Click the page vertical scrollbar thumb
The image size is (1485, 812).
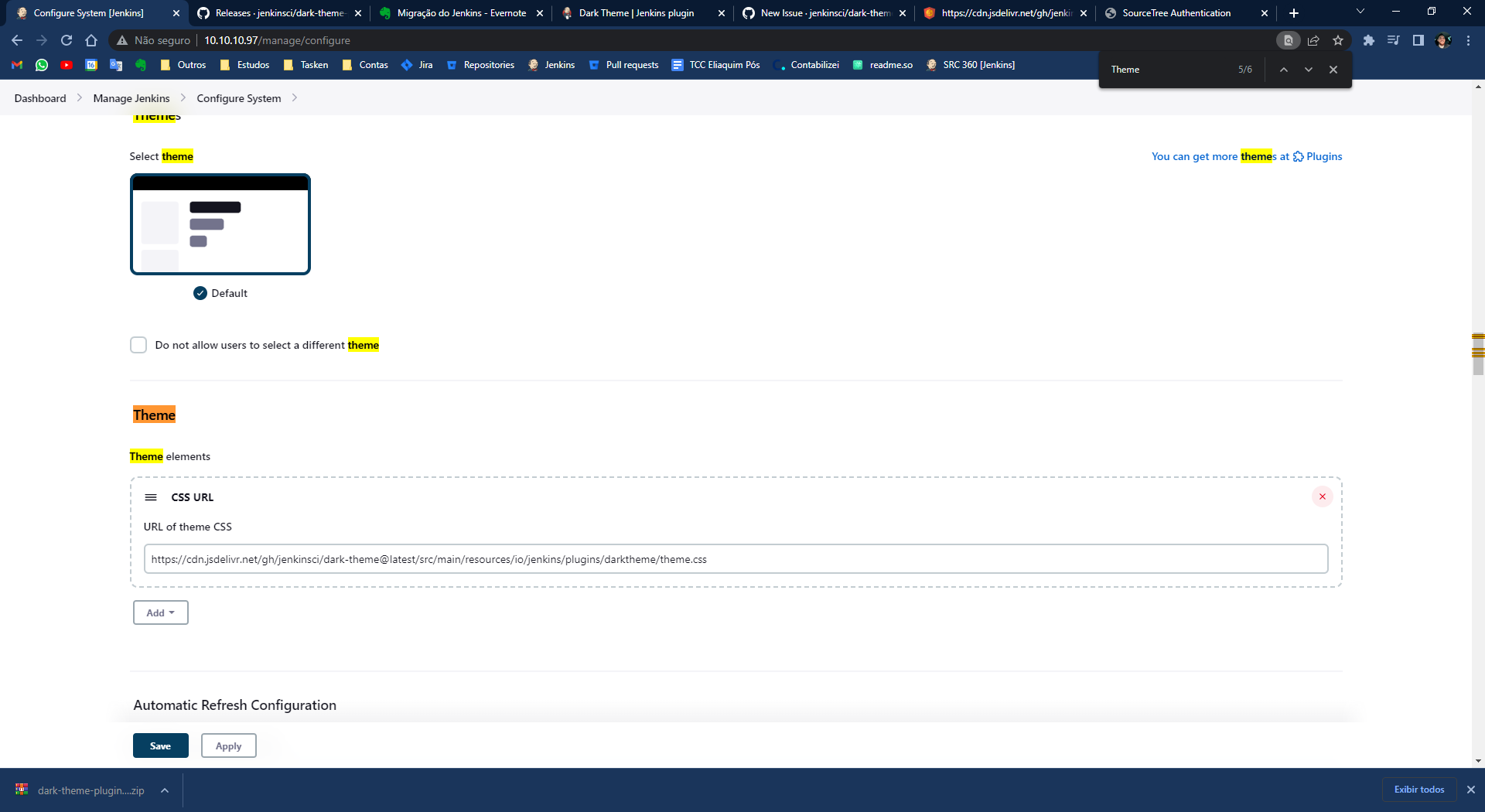pyautogui.click(x=1478, y=354)
